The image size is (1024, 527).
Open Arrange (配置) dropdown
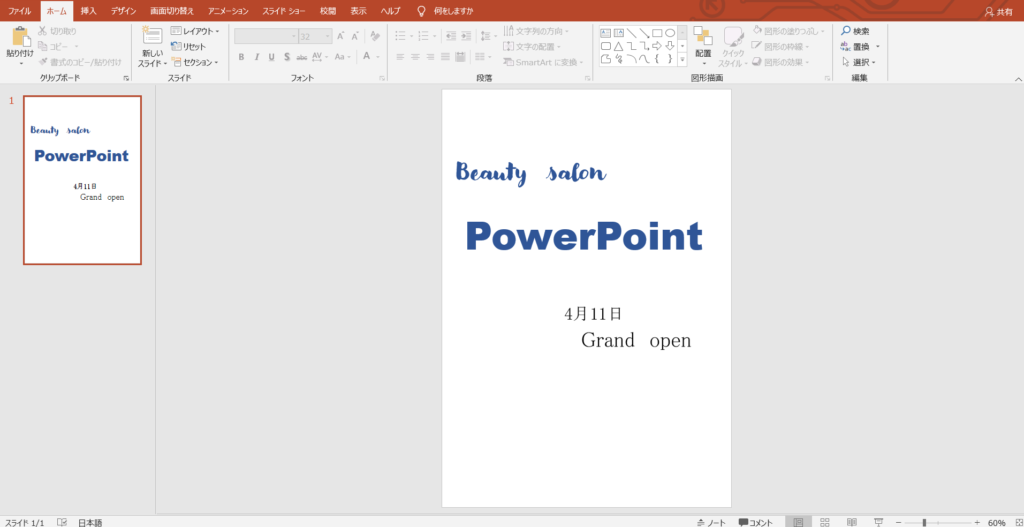[703, 47]
